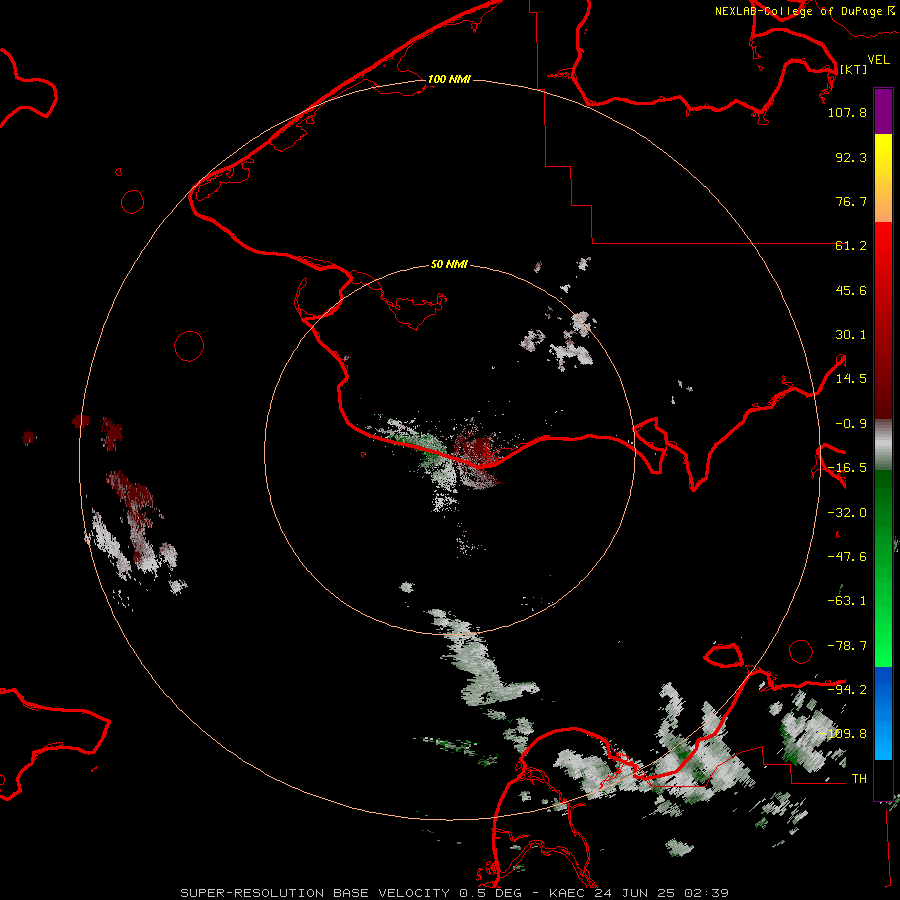Image resolution: width=900 pixels, height=900 pixels.
Task: Click the 50 NMI range ring label
Action: coord(449,265)
